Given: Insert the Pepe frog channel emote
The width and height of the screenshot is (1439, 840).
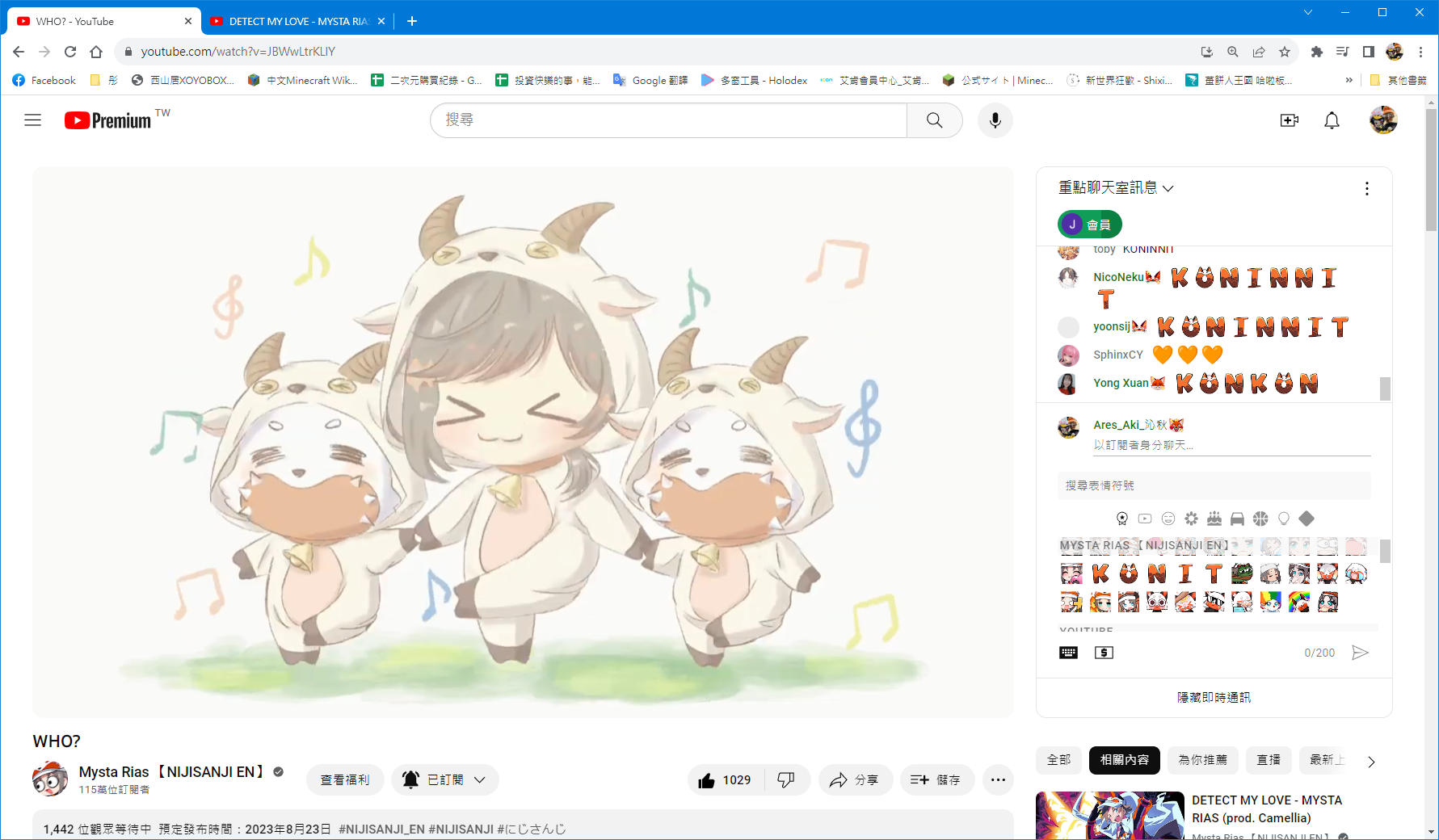Looking at the screenshot, I should tap(1242, 573).
